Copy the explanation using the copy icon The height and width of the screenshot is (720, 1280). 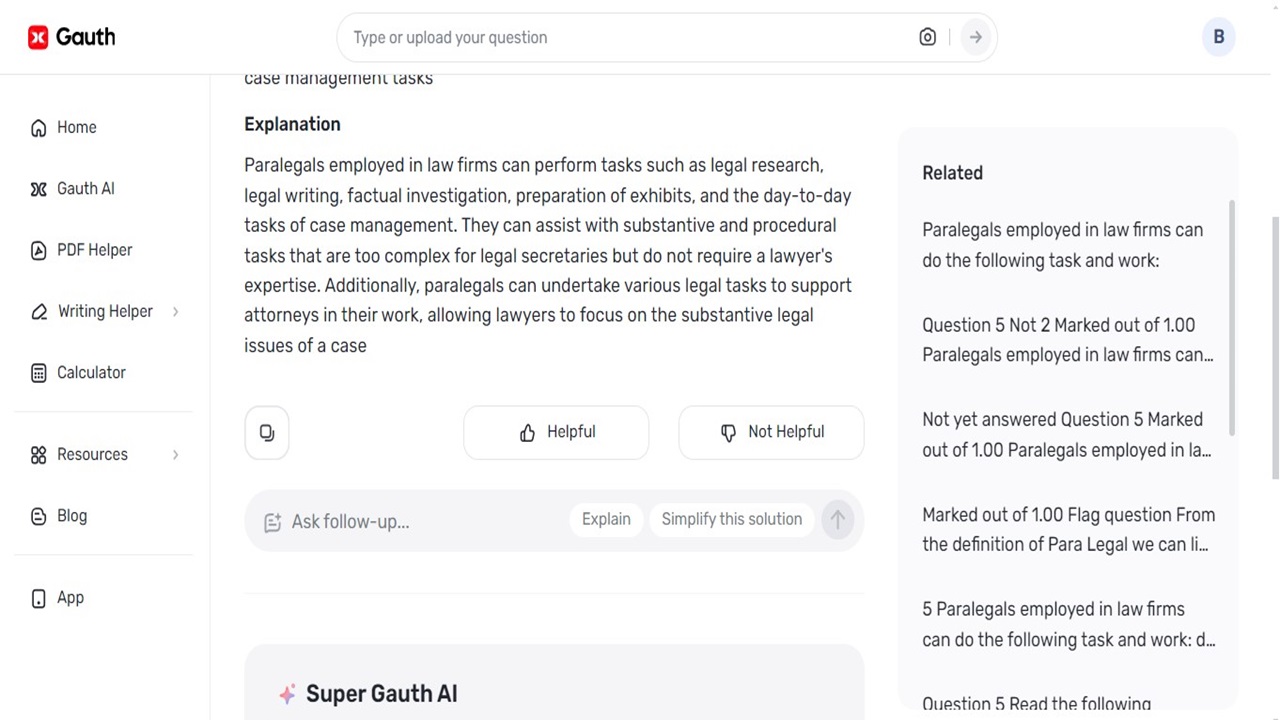tap(266, 432)
